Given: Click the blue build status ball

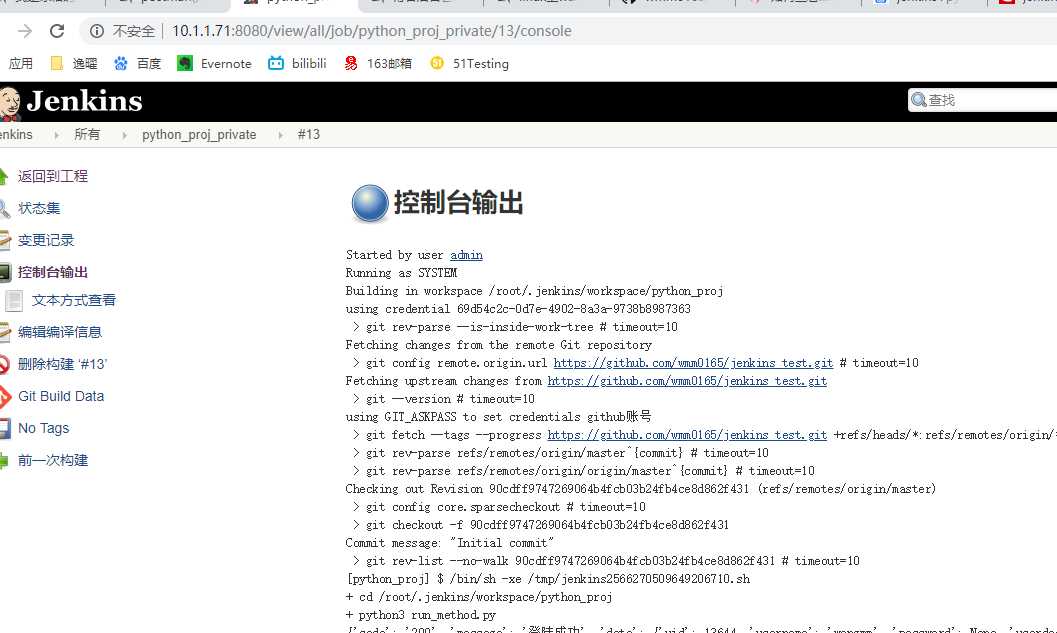Looking at the screenshot, I should tap(370, 203).
